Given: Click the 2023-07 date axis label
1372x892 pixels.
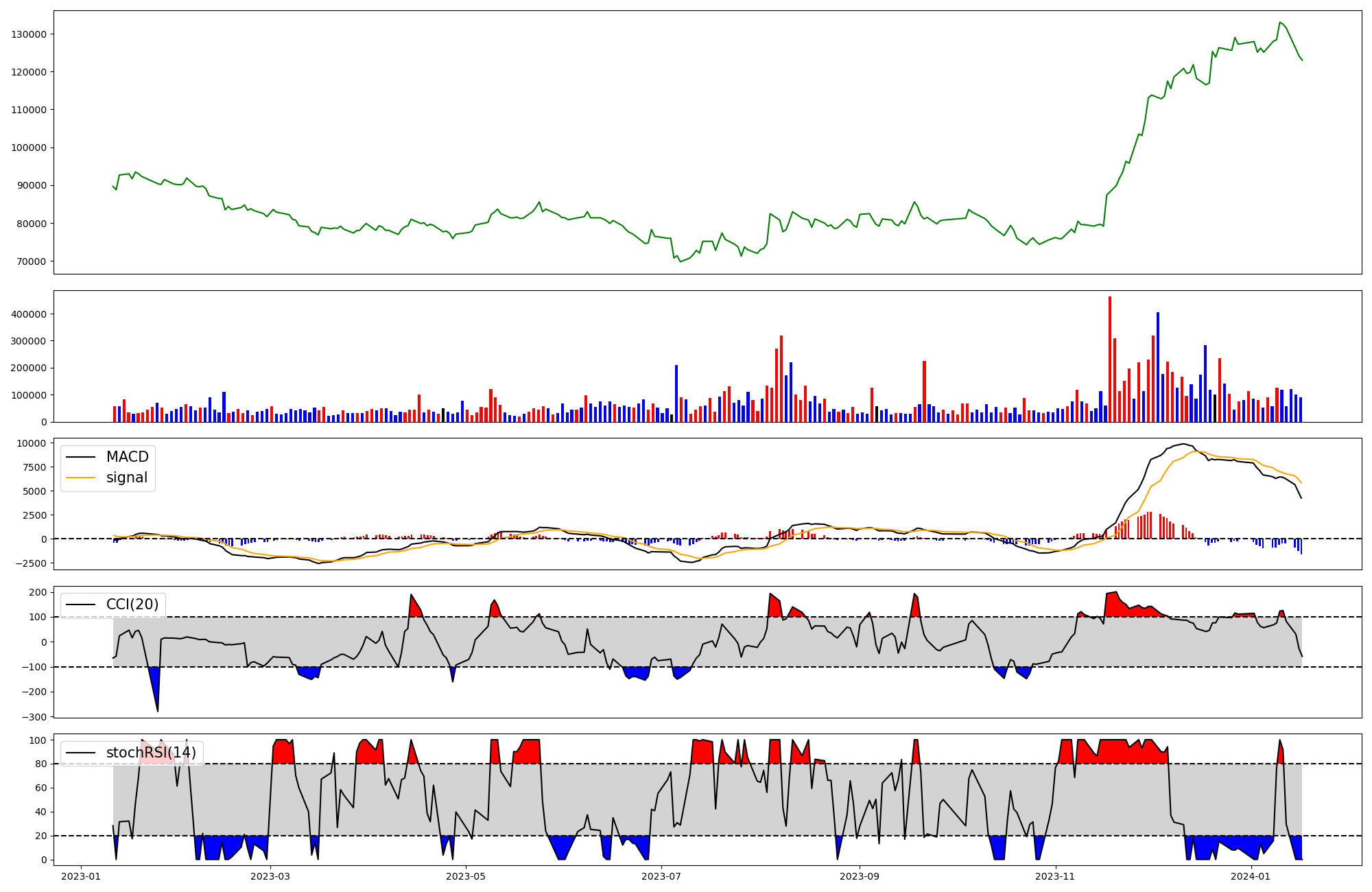Looking at the screenshot, I should coord(661,876).
